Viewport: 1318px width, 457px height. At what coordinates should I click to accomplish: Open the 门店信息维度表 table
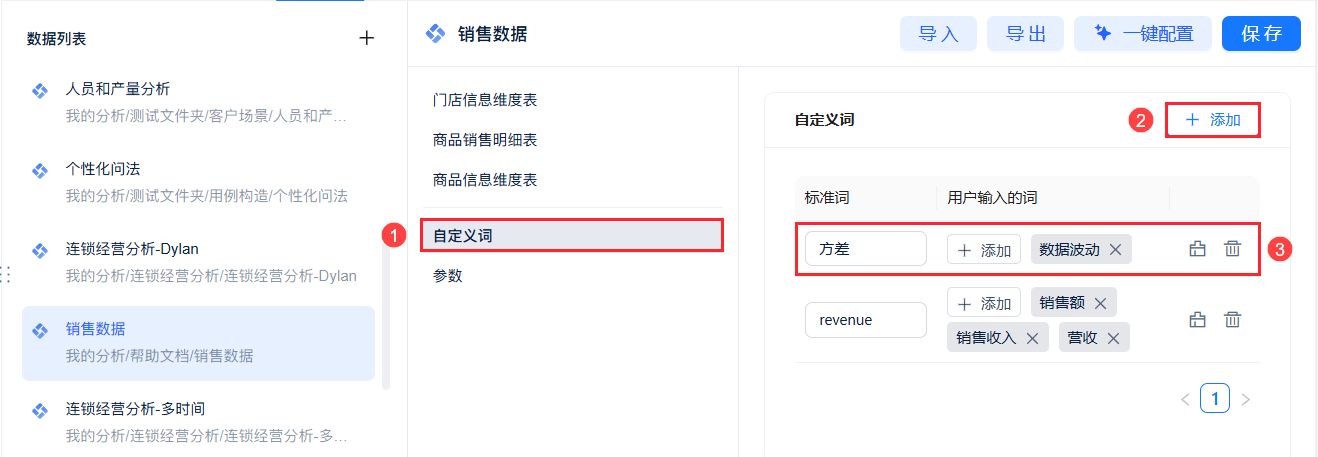[x=485, y=100]
